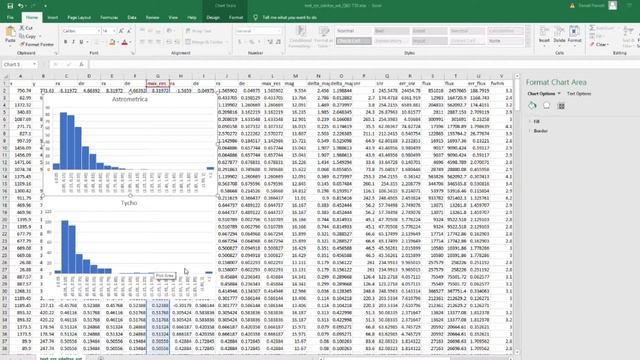Image resolution: width=640 pixels, height=360 pixels.
Task: Switch to the Insert ribbon tab
Action: [x=53, y=18]
